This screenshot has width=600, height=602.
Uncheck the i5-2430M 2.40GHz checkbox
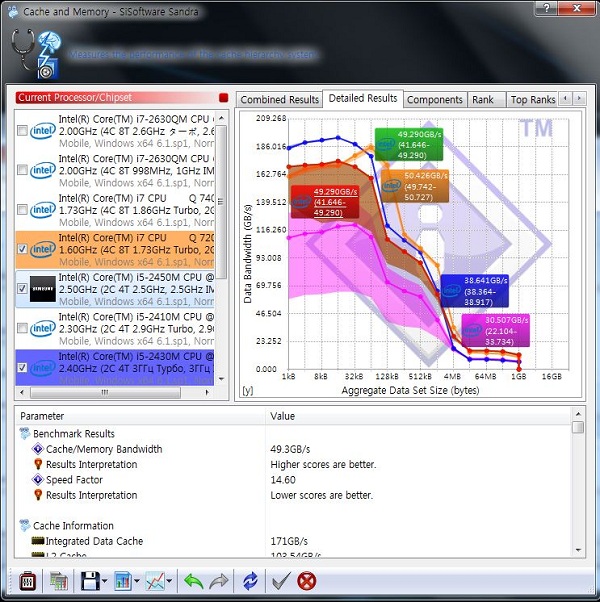22,367
